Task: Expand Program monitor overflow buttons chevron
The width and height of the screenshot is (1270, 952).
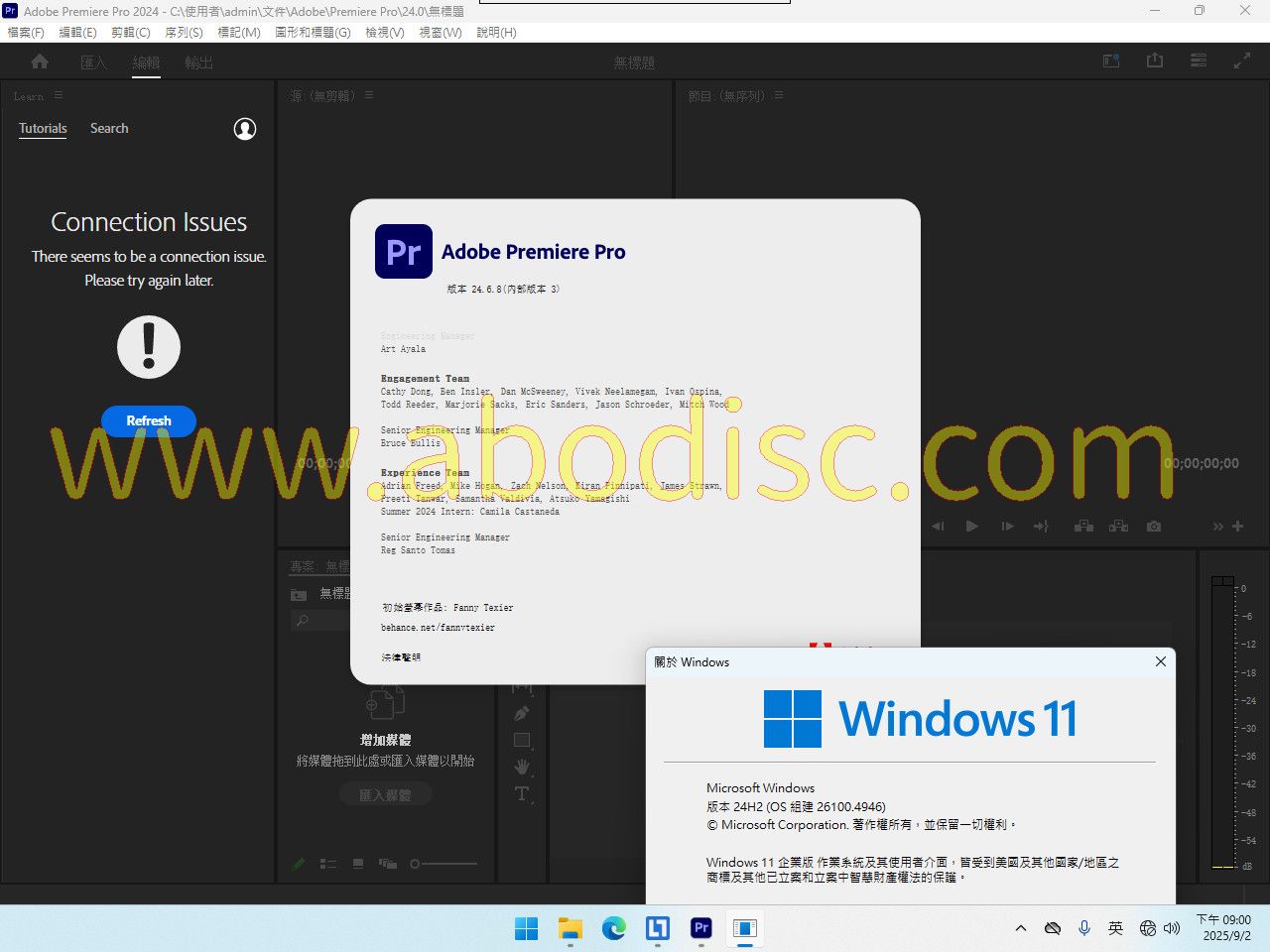Action: coord(1217,527)
